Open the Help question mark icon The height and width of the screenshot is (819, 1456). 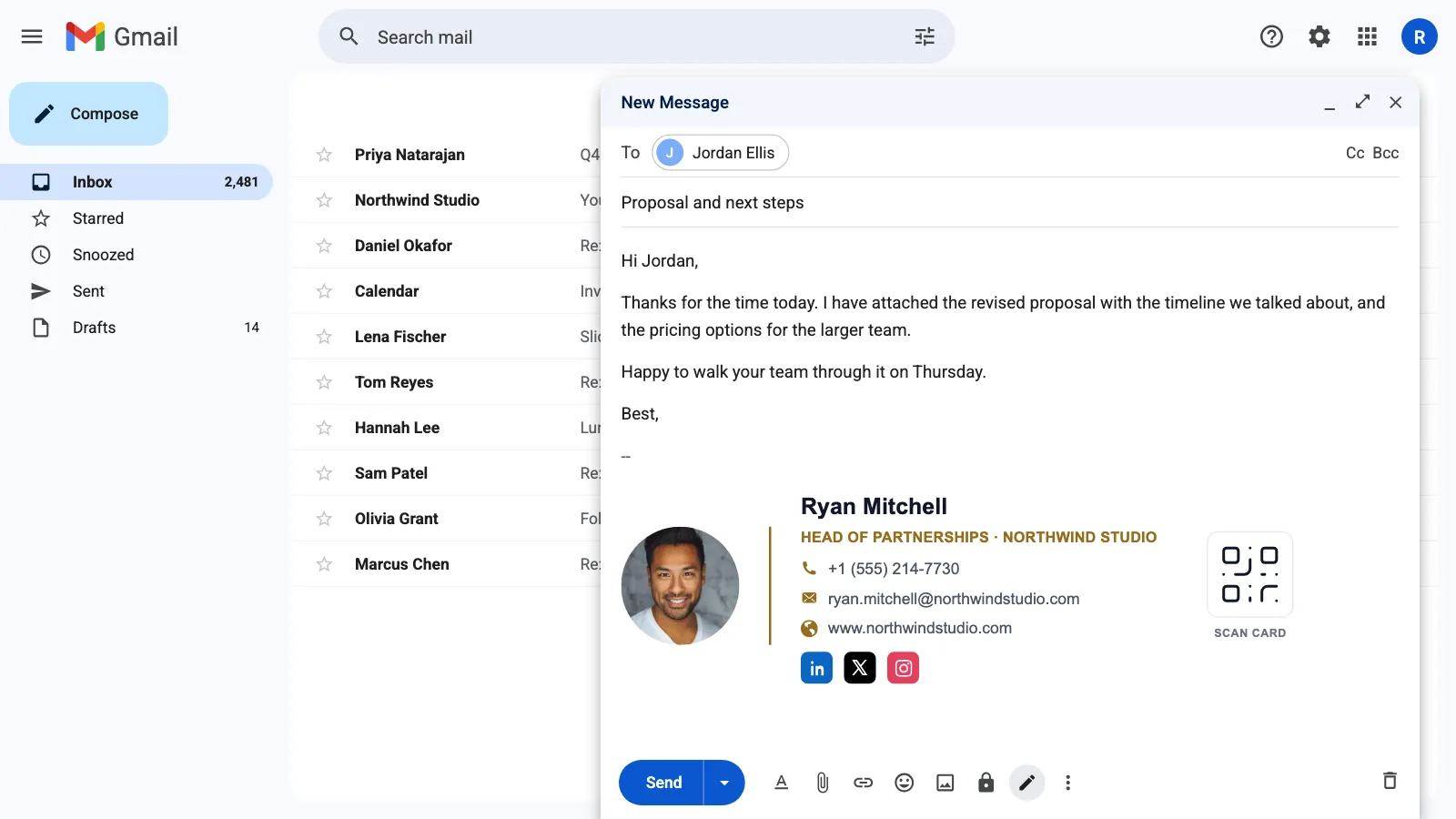pos(1271,36)
